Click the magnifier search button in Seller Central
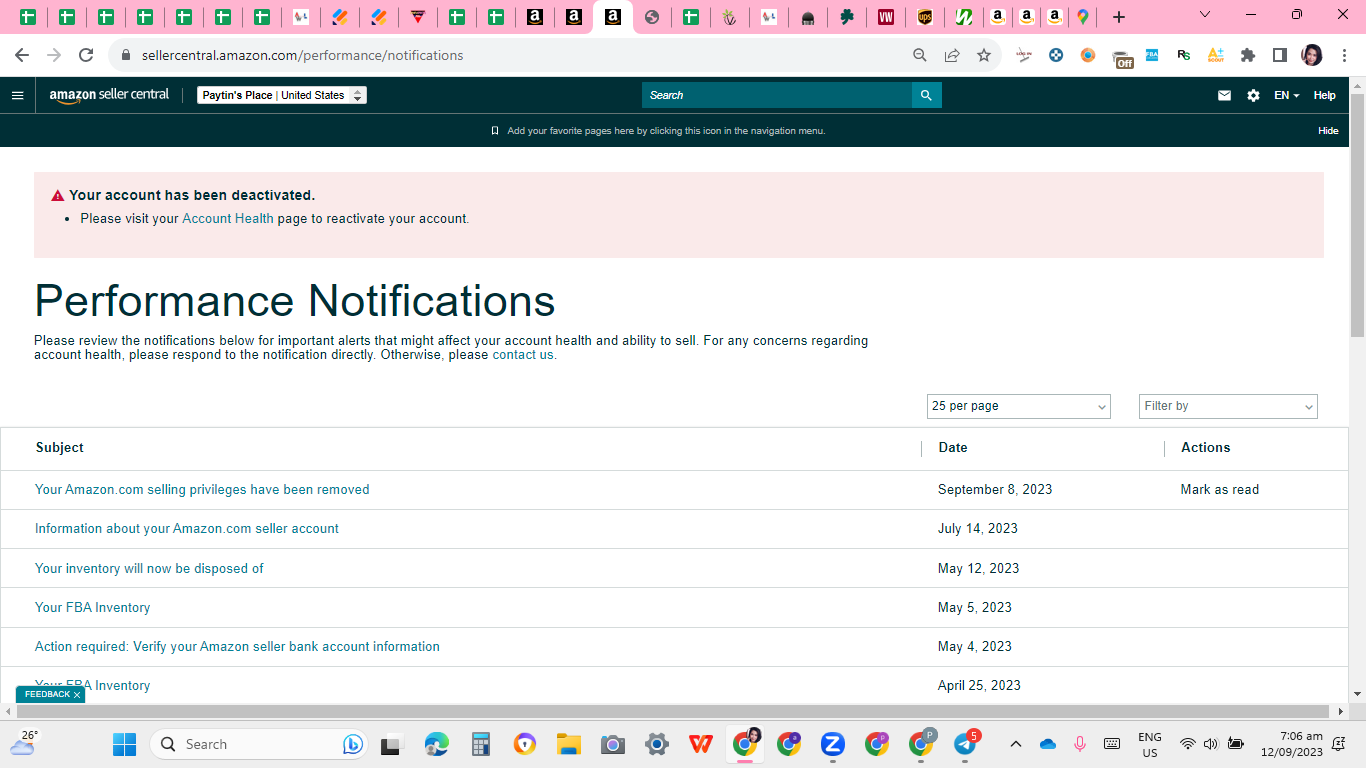1366x768 pixels. coord(926,95)
